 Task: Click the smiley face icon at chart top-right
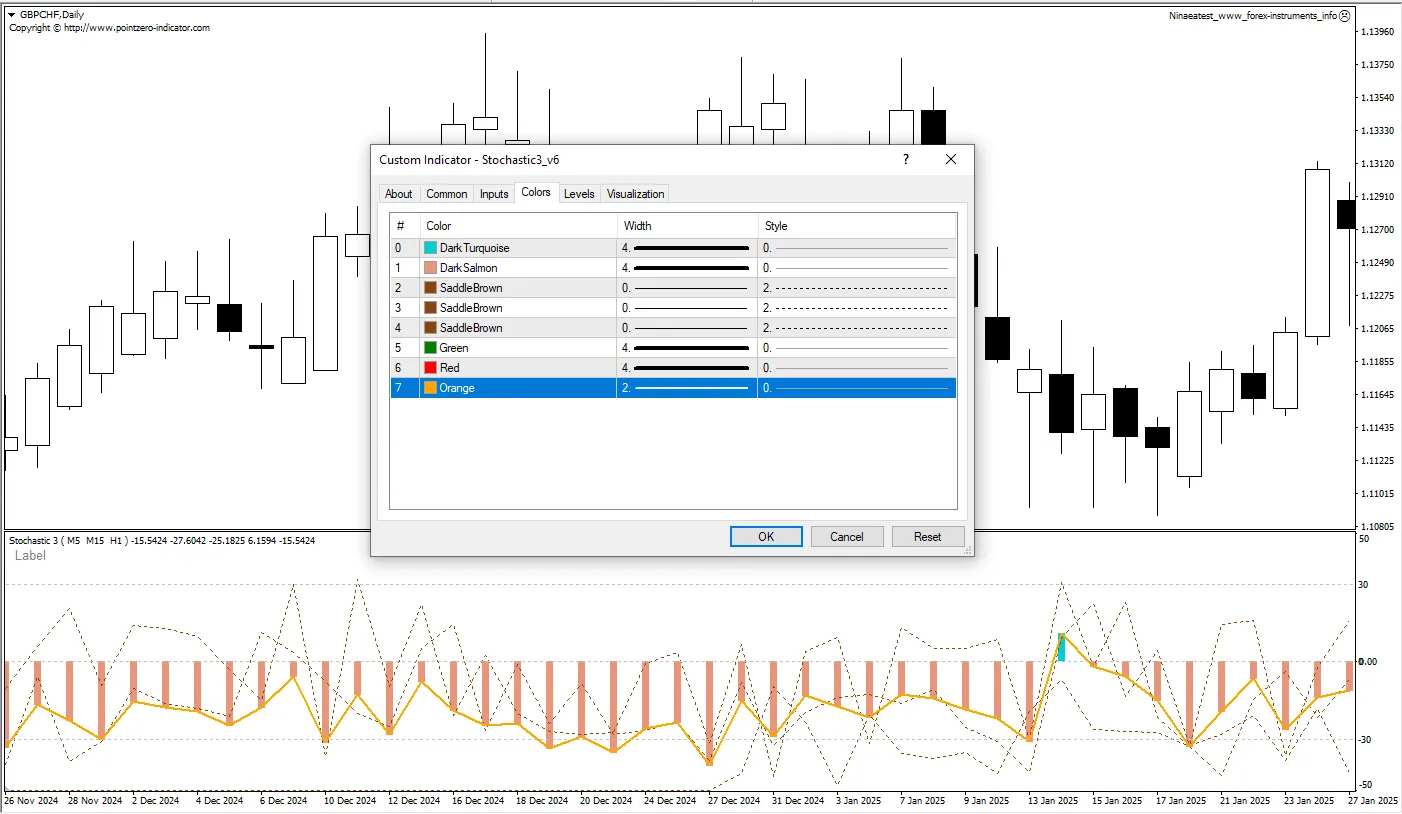coord(1345,16)
